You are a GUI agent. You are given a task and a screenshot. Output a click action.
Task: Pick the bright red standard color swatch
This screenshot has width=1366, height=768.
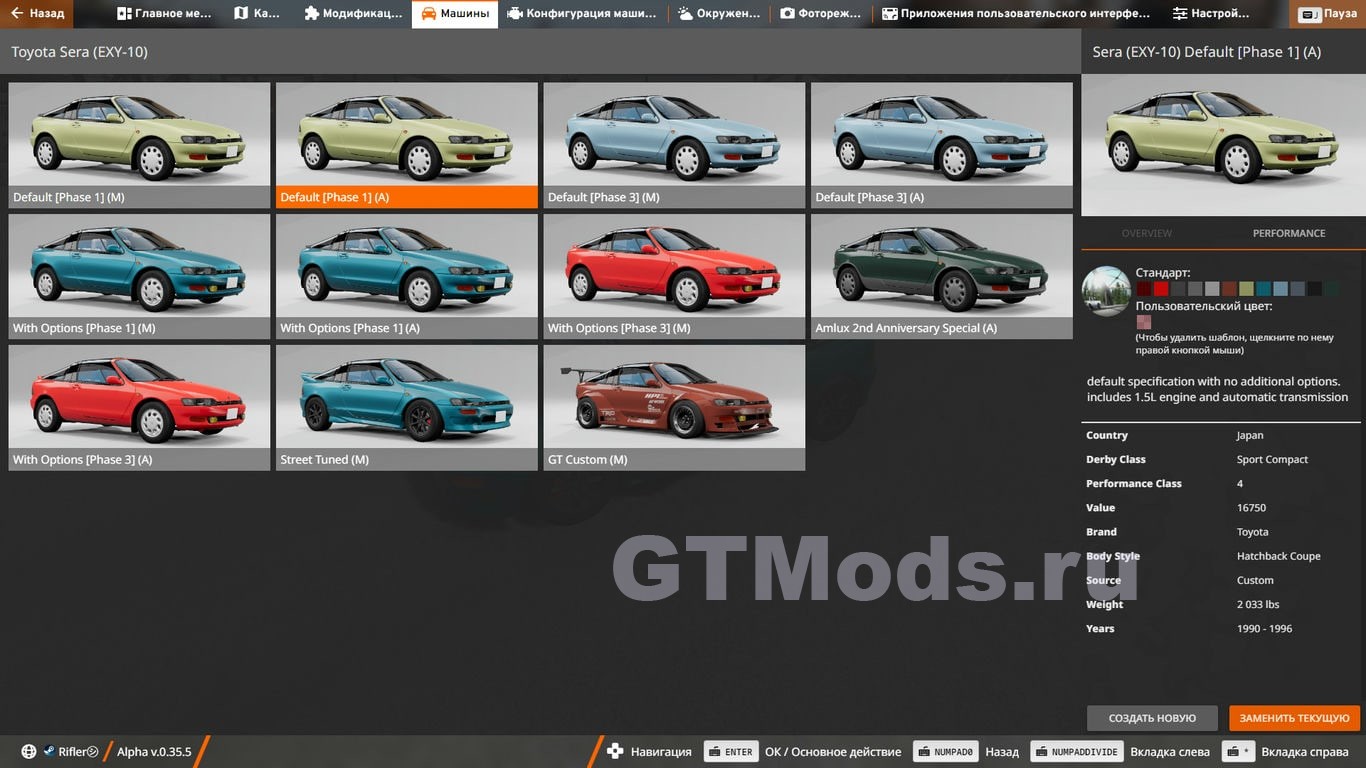(x=1161, y=289)
